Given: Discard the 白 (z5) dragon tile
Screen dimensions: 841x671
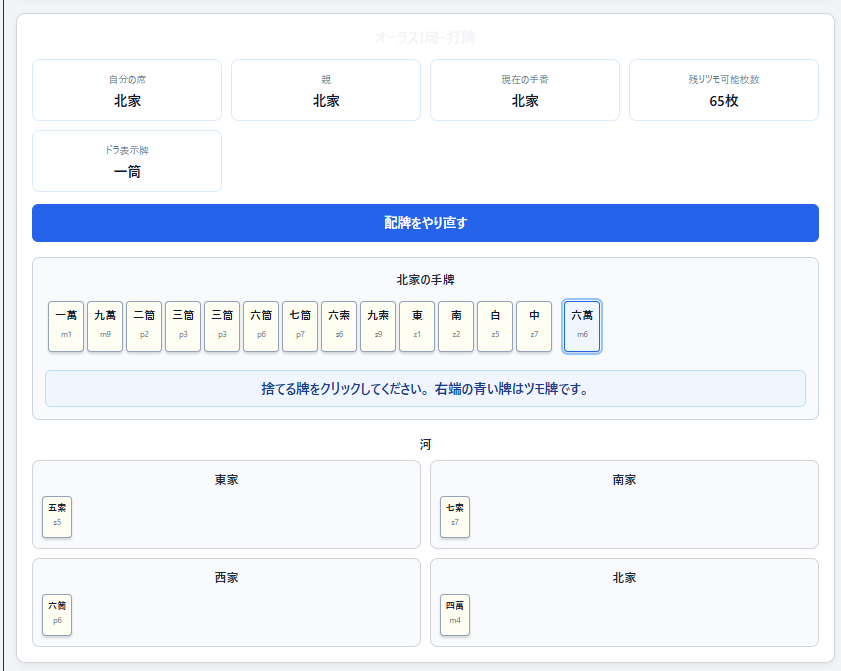Looking at the screenshot, I should click(x=495, y=326).
